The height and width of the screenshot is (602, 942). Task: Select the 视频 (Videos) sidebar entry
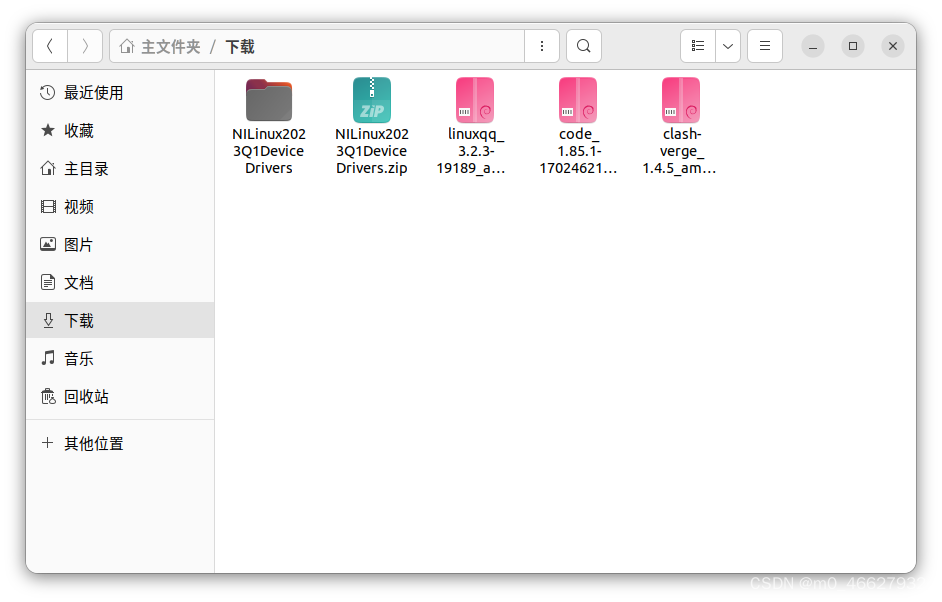coord(48,206)
